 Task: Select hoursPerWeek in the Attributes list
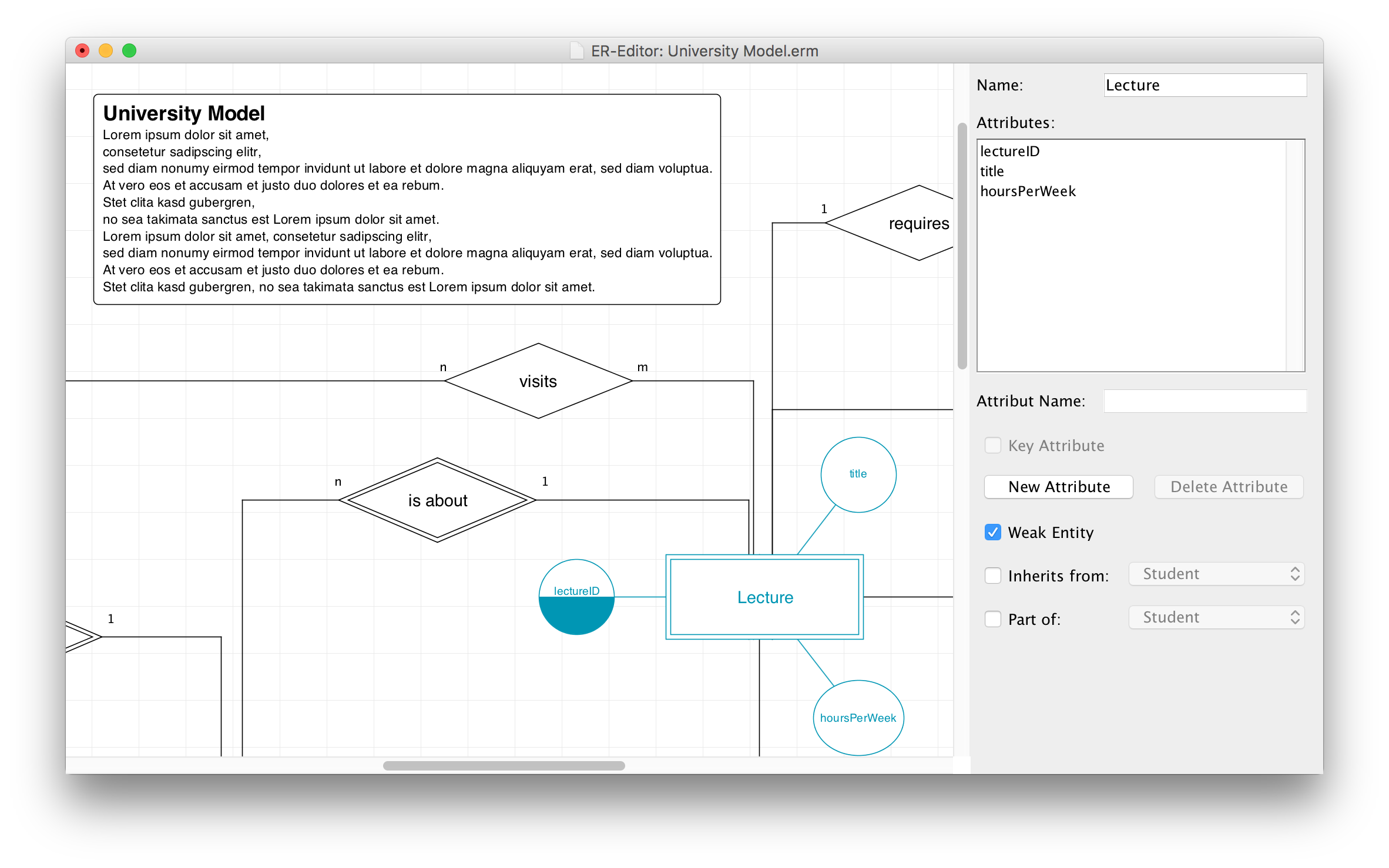coord(1028,191)
